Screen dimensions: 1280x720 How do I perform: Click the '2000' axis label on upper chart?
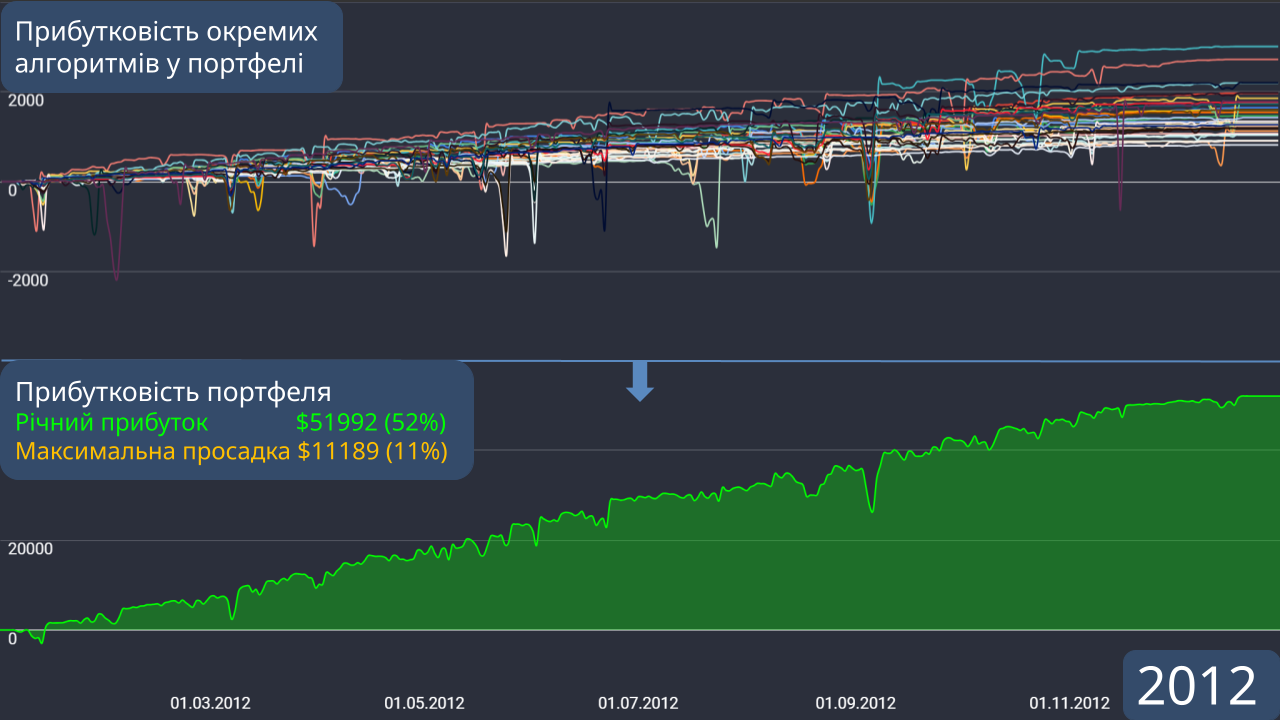(25, 100)
